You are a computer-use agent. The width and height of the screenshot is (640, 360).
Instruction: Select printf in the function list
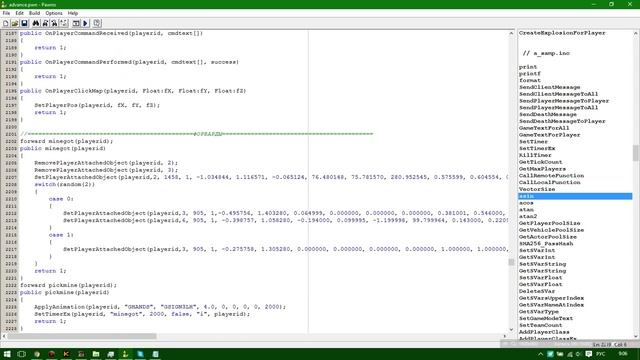529,74
